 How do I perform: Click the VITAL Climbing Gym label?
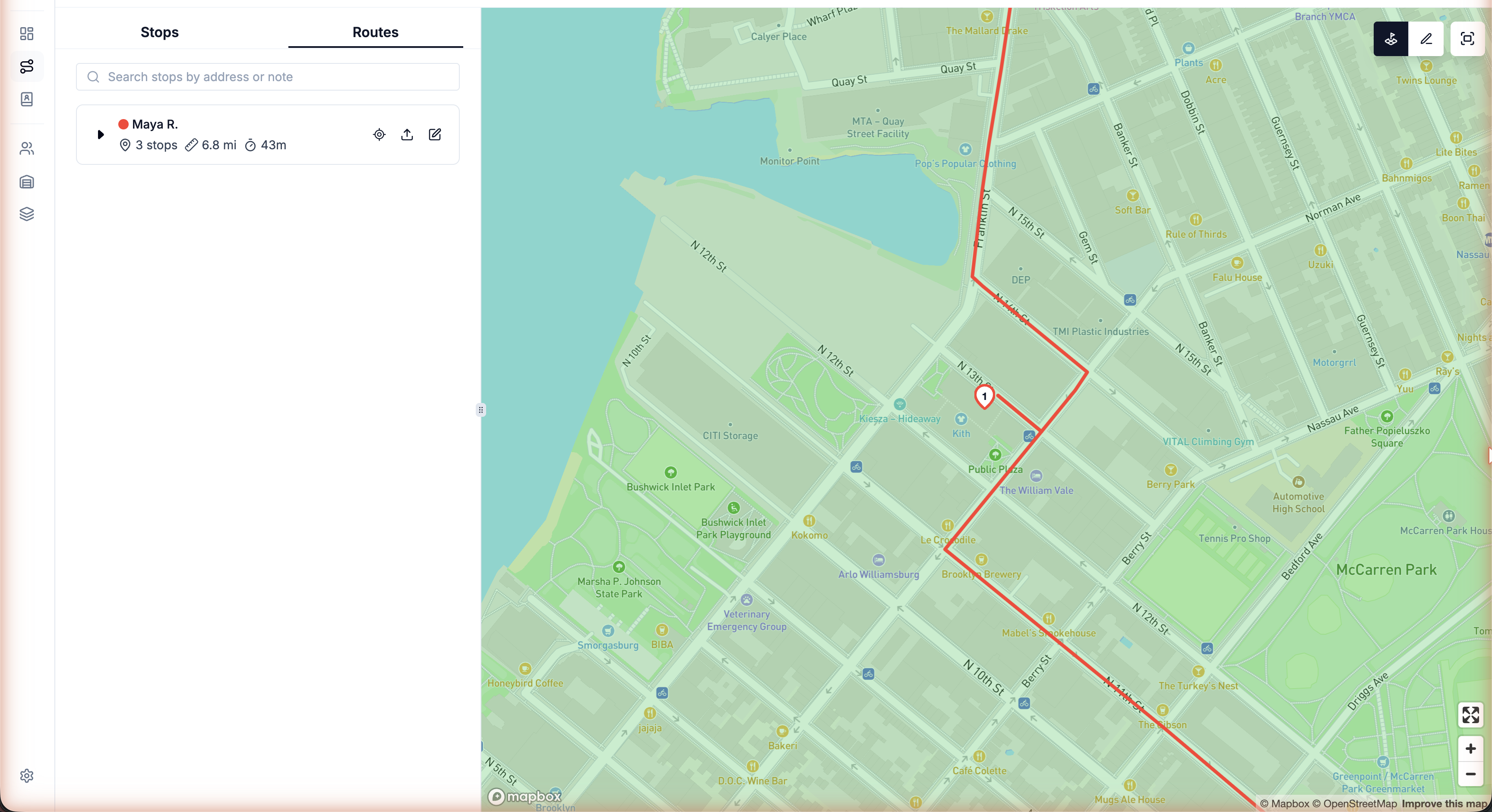coord(1208,441)
